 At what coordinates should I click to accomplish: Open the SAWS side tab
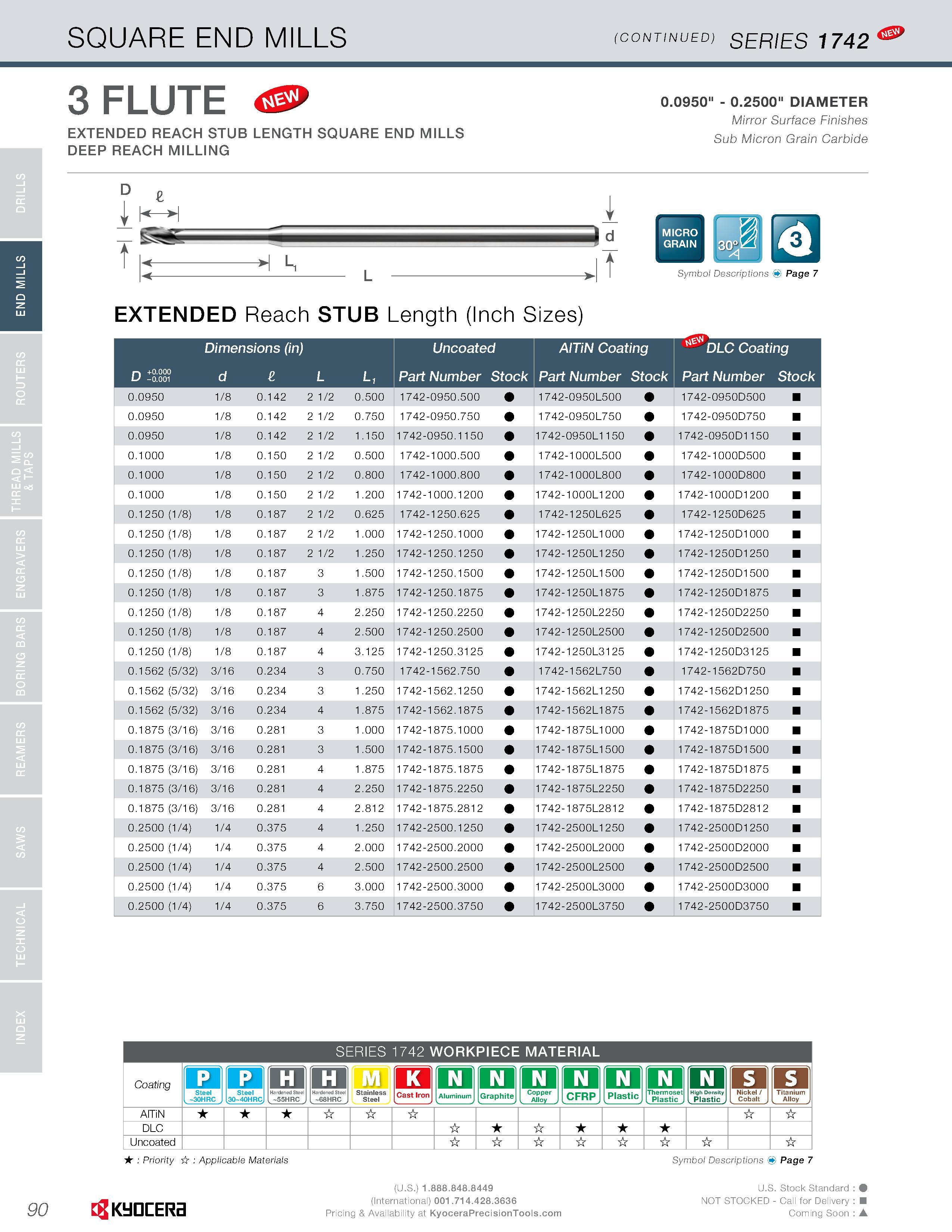(x=21, y=841)
